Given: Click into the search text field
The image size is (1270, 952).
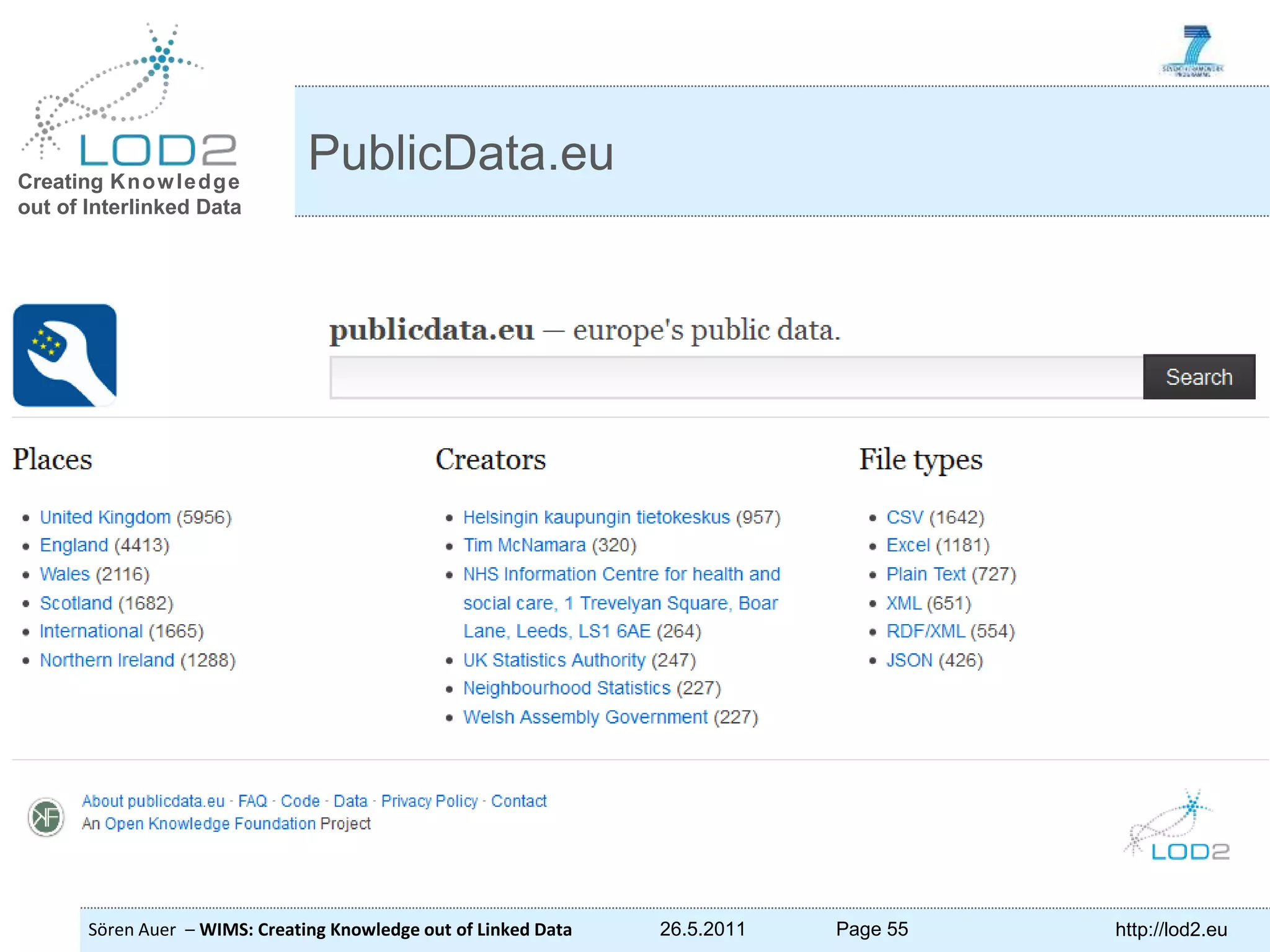Looking at the screenshot, I should pos(735,377).
